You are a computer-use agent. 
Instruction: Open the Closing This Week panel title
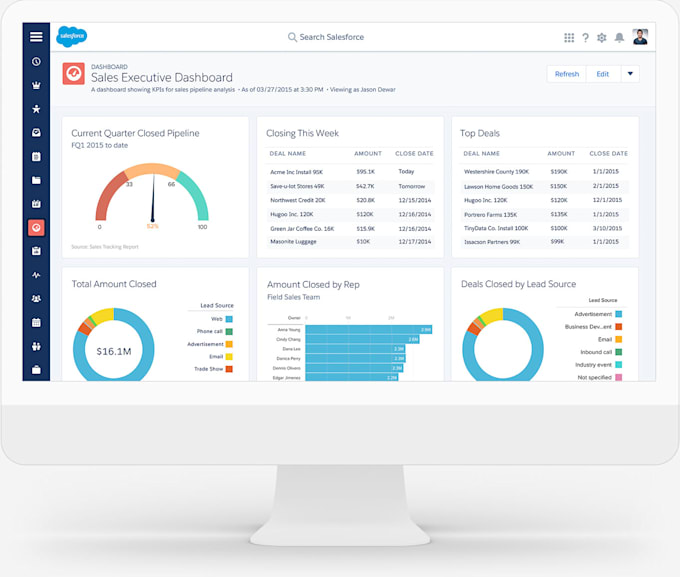point(302,133)
